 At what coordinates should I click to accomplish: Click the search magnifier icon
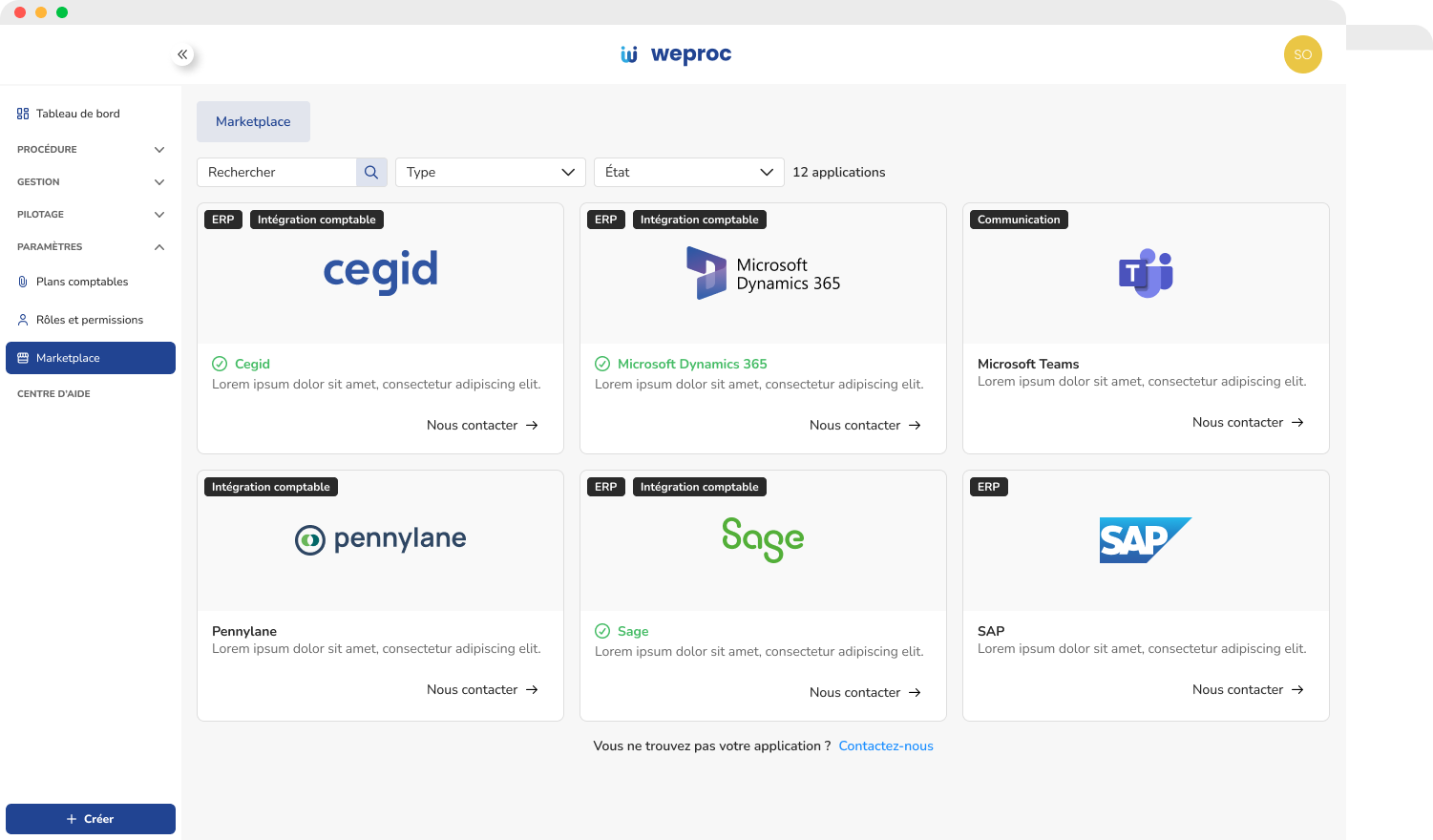coord(371,172)
